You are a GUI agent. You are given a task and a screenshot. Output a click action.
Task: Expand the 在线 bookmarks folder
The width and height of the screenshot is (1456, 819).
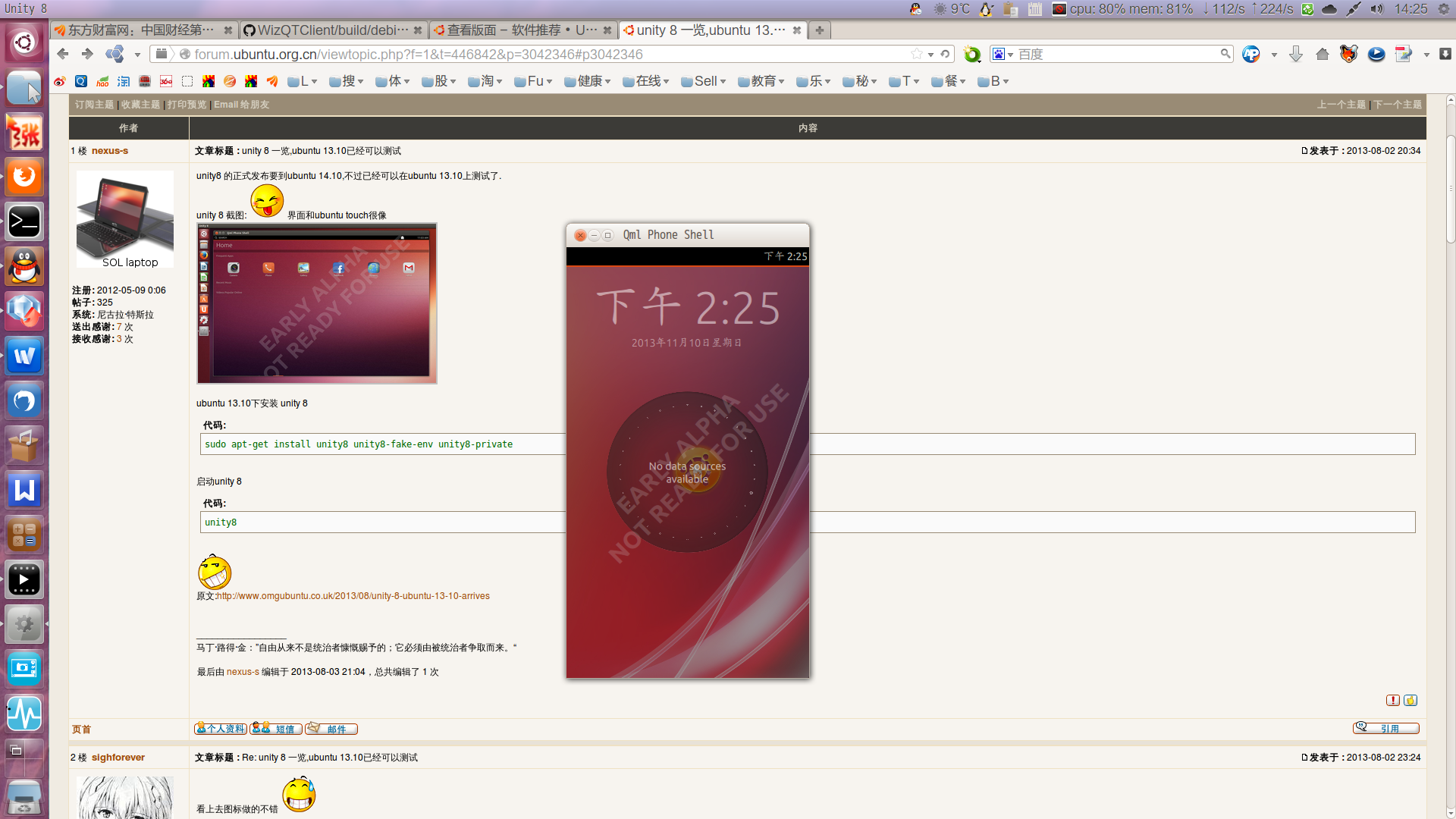click(x=646, y=81)
